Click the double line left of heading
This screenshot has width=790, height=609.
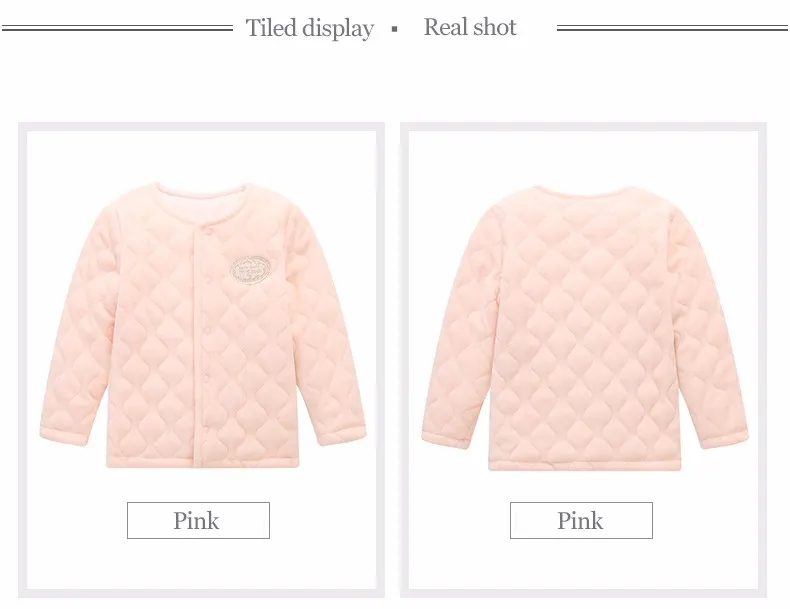click(x=117, y=28)
